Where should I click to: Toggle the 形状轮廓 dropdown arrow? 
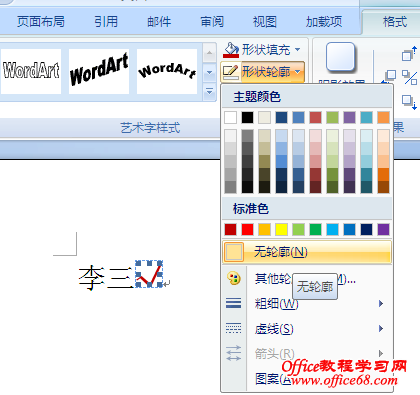pyautogui.click(x=298, y=72)
